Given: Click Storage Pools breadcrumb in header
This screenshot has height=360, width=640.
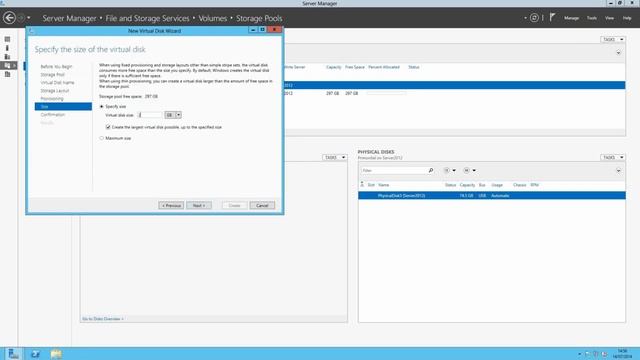Looking at the screenshot, I should tap(259, 18).
